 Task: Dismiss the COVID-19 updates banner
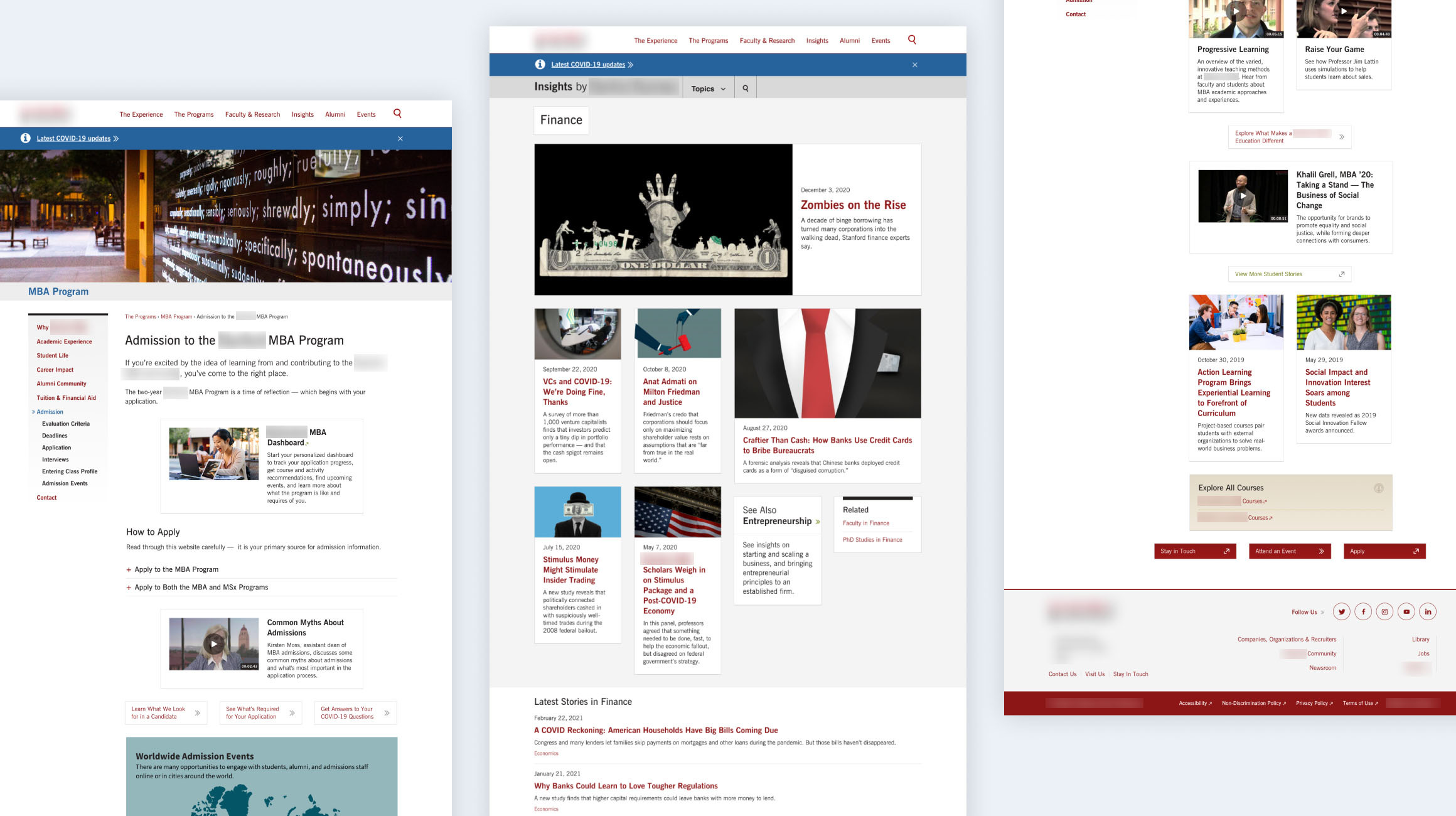click(x=914, y=65)
